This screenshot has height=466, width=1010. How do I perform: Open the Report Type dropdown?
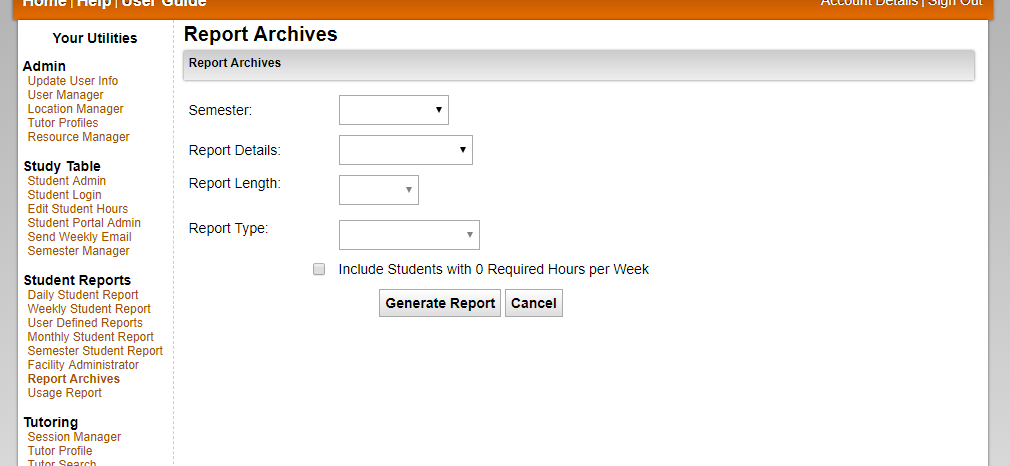pos(409,235)
